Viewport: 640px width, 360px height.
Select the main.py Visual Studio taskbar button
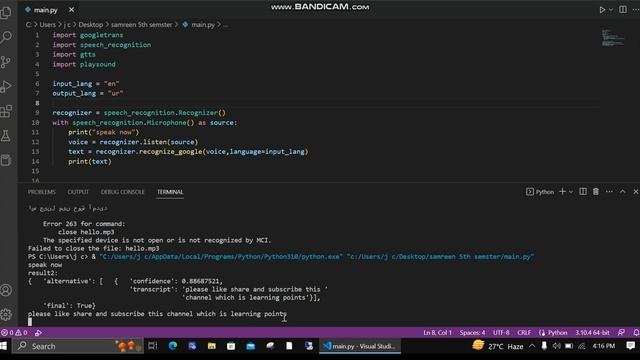point(360,346)
